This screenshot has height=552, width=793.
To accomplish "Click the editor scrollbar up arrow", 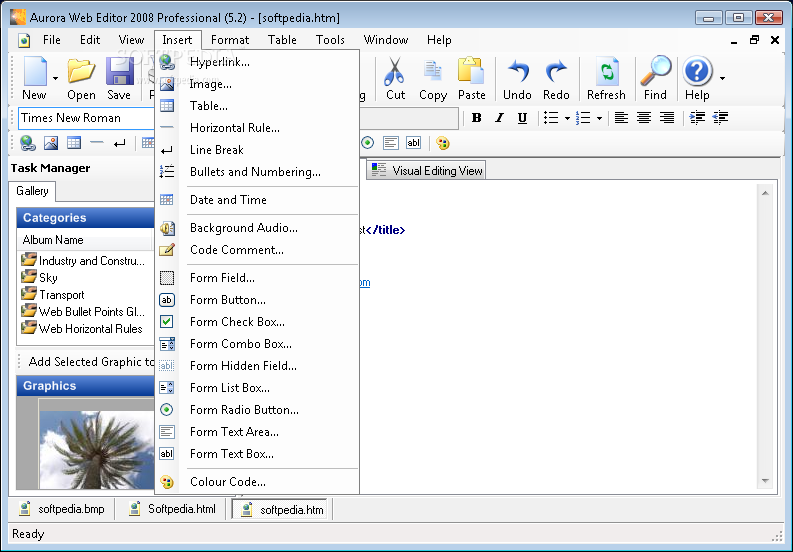I will (765, 193).
